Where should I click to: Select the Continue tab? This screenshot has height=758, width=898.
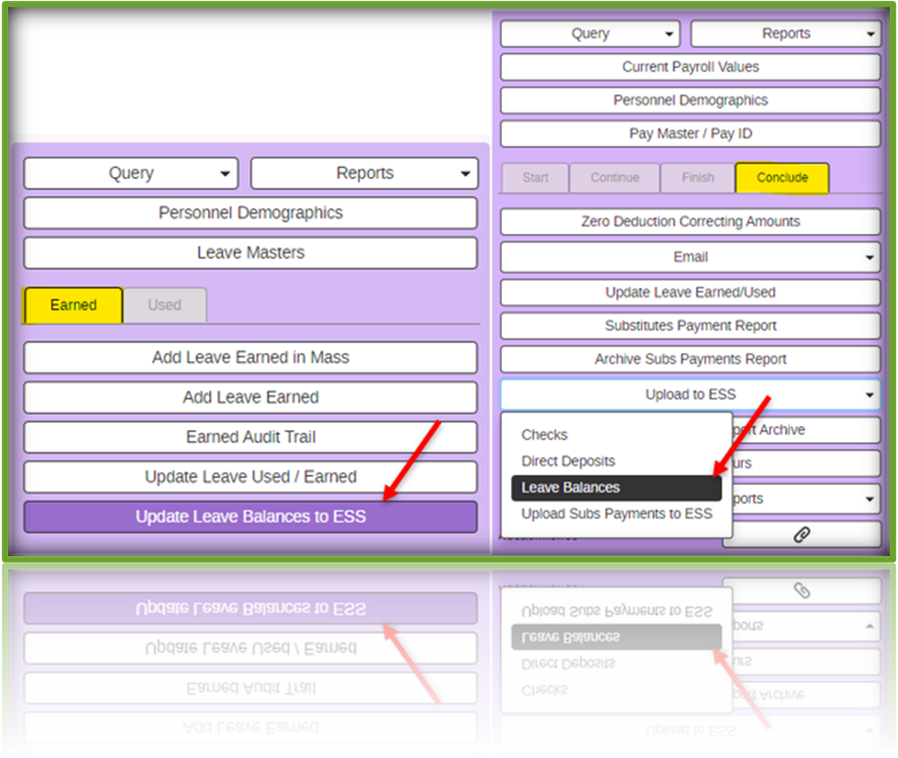615,177
